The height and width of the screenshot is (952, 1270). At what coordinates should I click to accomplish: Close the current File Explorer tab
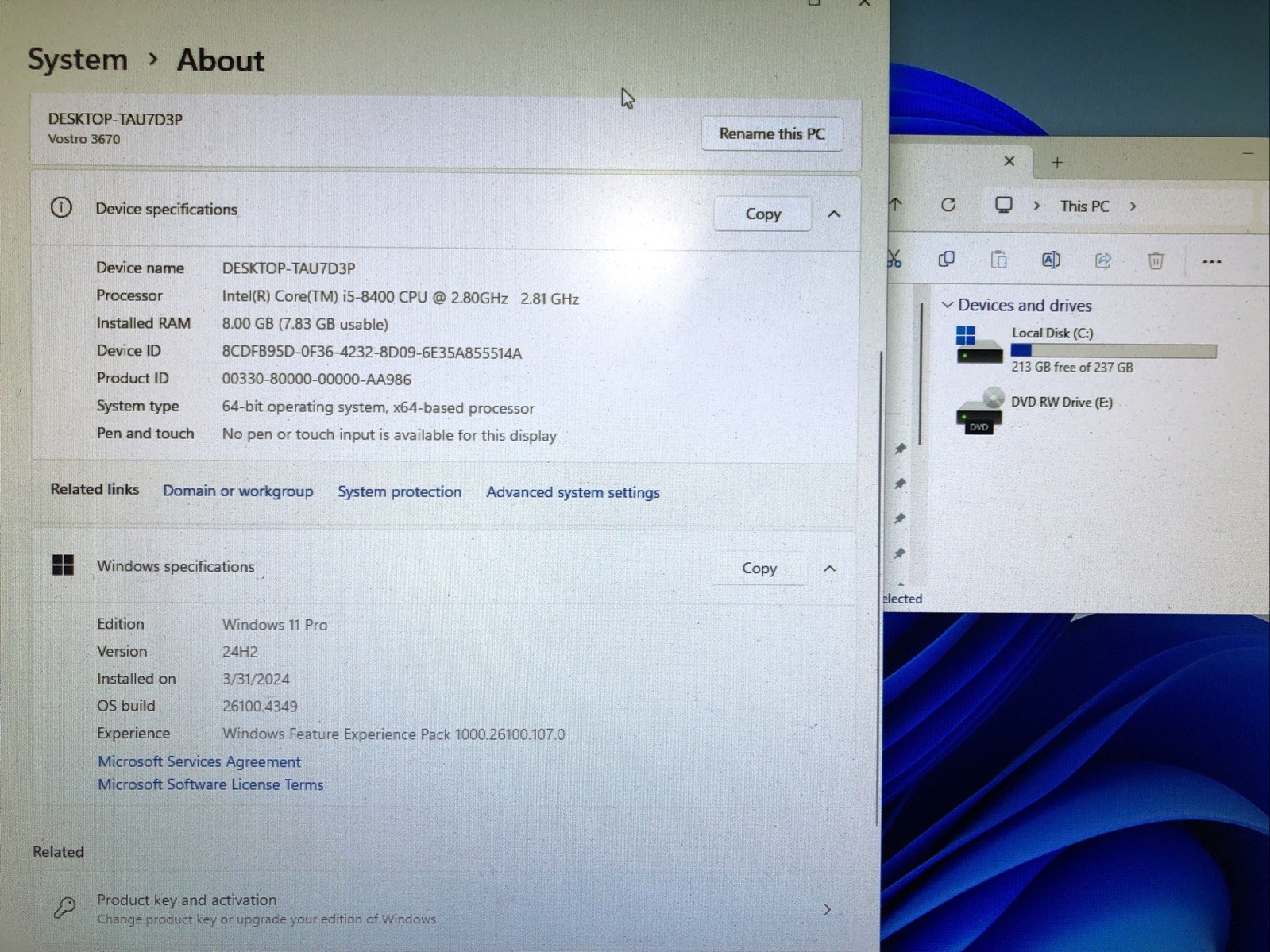(1009, 161)
